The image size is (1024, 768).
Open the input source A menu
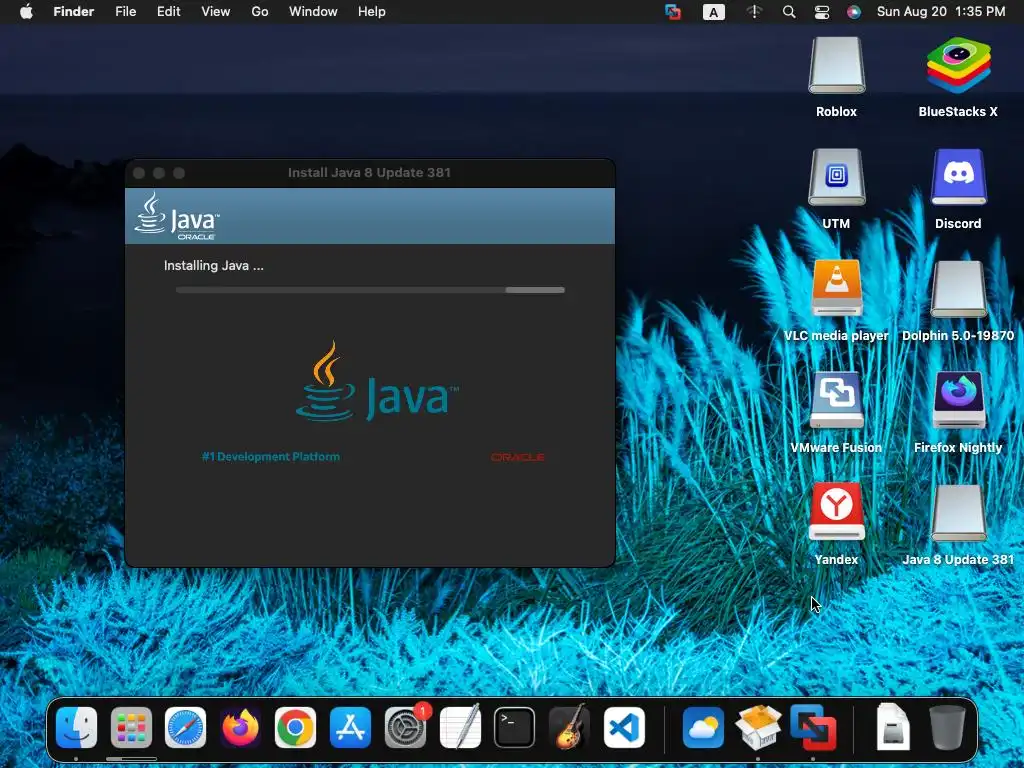coord(713,12)
